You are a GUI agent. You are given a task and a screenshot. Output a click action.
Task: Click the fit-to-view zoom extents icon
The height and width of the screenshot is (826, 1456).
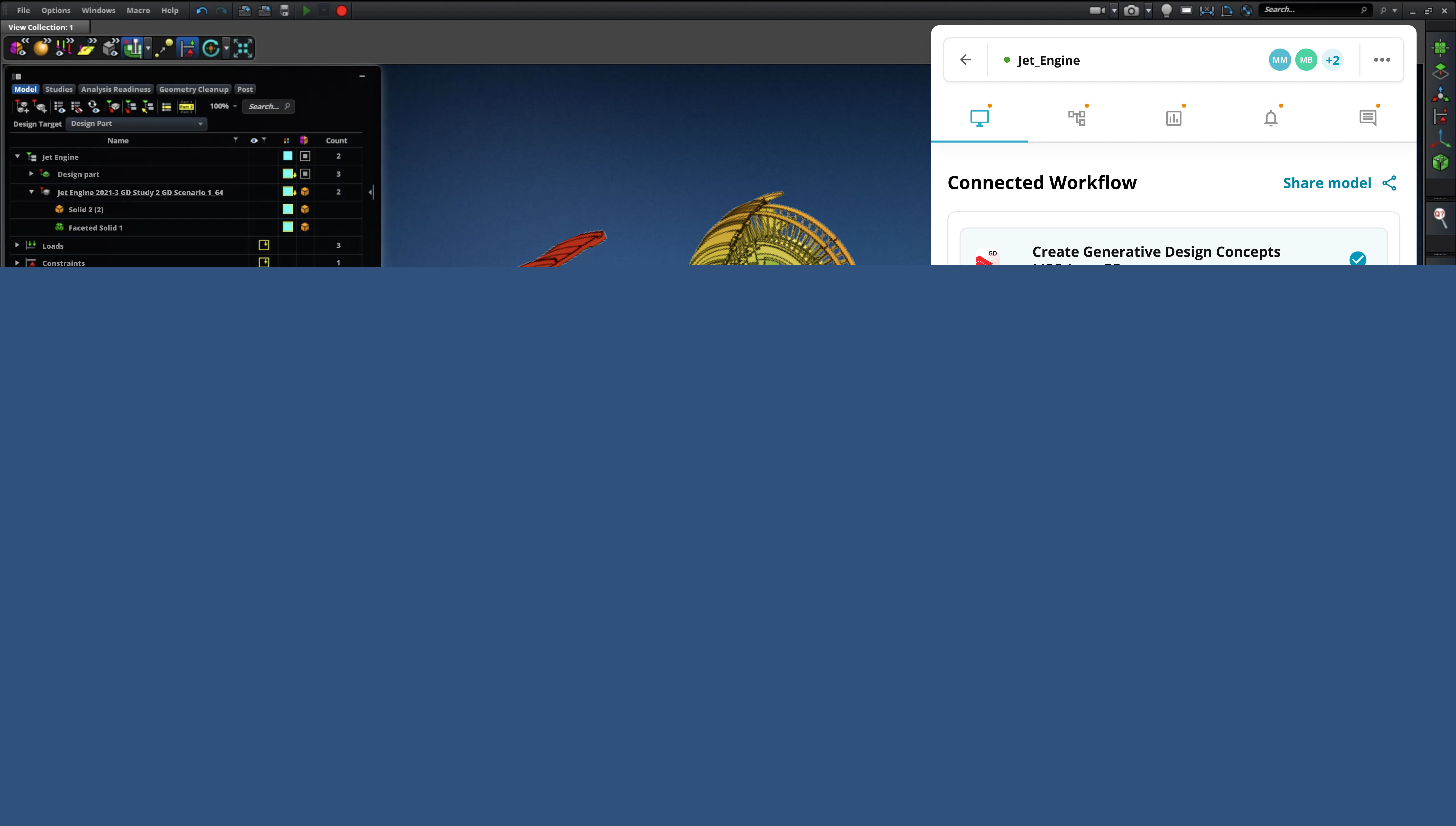pos(243,48)
